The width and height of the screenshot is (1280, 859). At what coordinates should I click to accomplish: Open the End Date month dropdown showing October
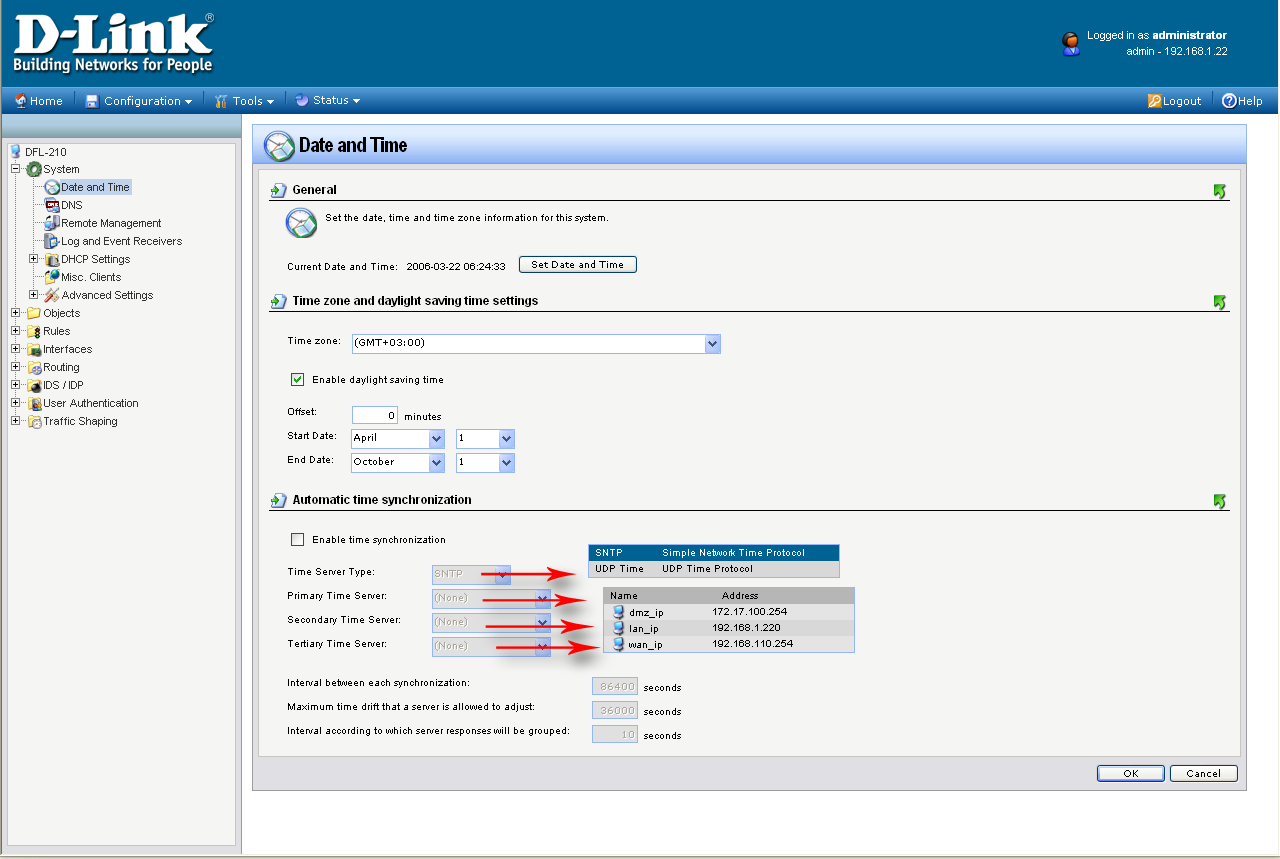coord(397,463)
